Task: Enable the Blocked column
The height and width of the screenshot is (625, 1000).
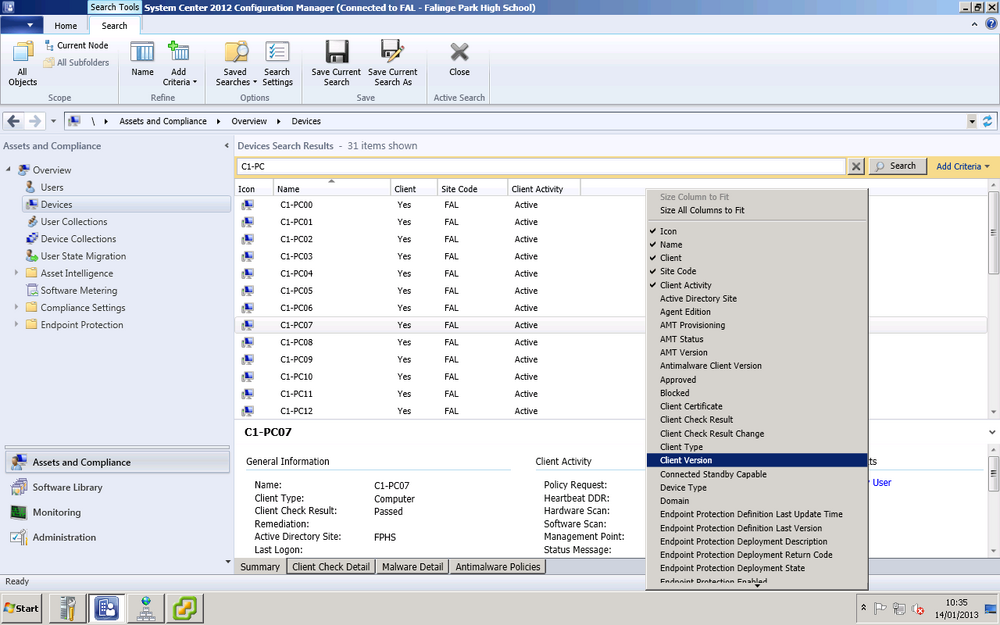Action: tap(756, 393)
